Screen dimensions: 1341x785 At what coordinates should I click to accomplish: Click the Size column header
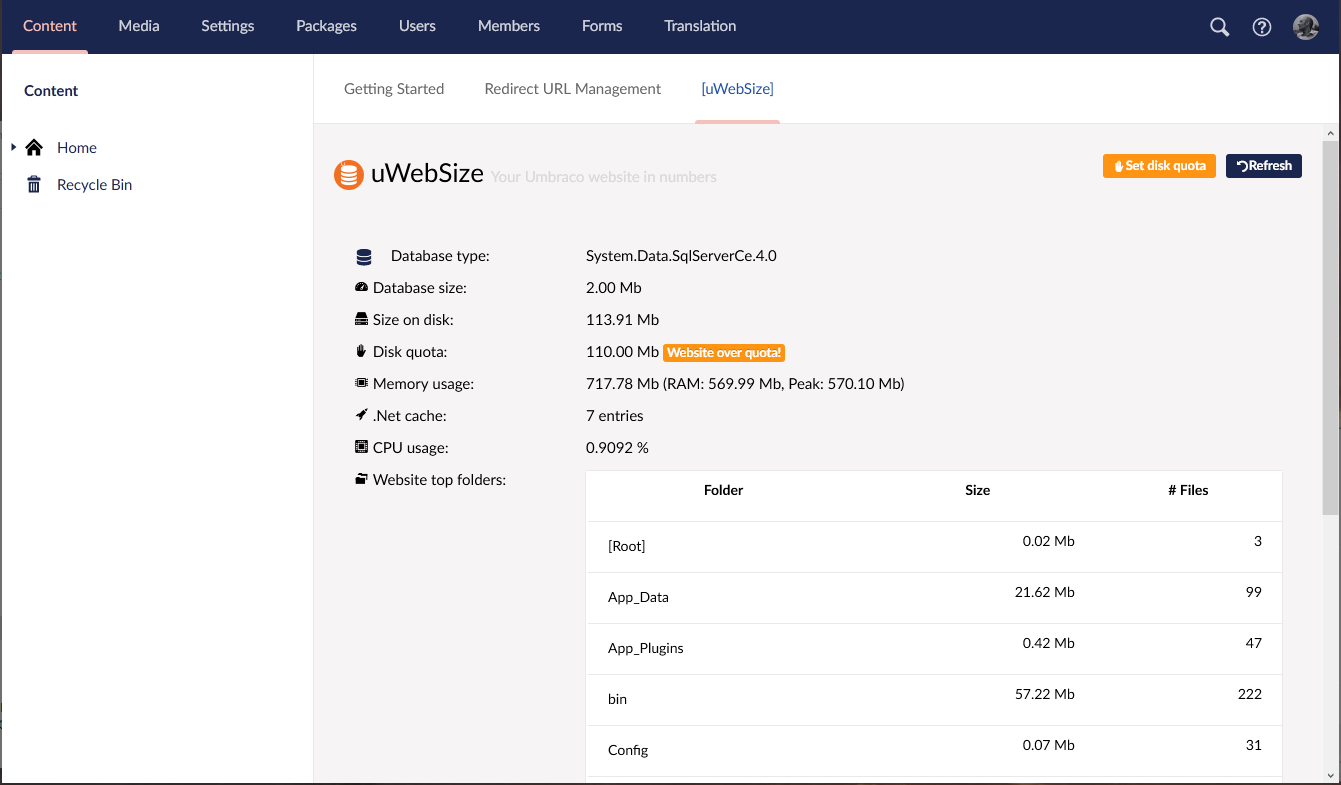978,490
